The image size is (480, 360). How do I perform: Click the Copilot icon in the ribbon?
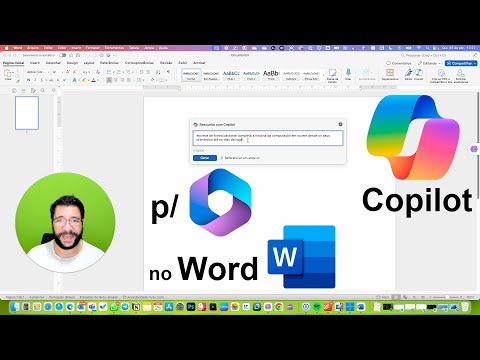419,74
